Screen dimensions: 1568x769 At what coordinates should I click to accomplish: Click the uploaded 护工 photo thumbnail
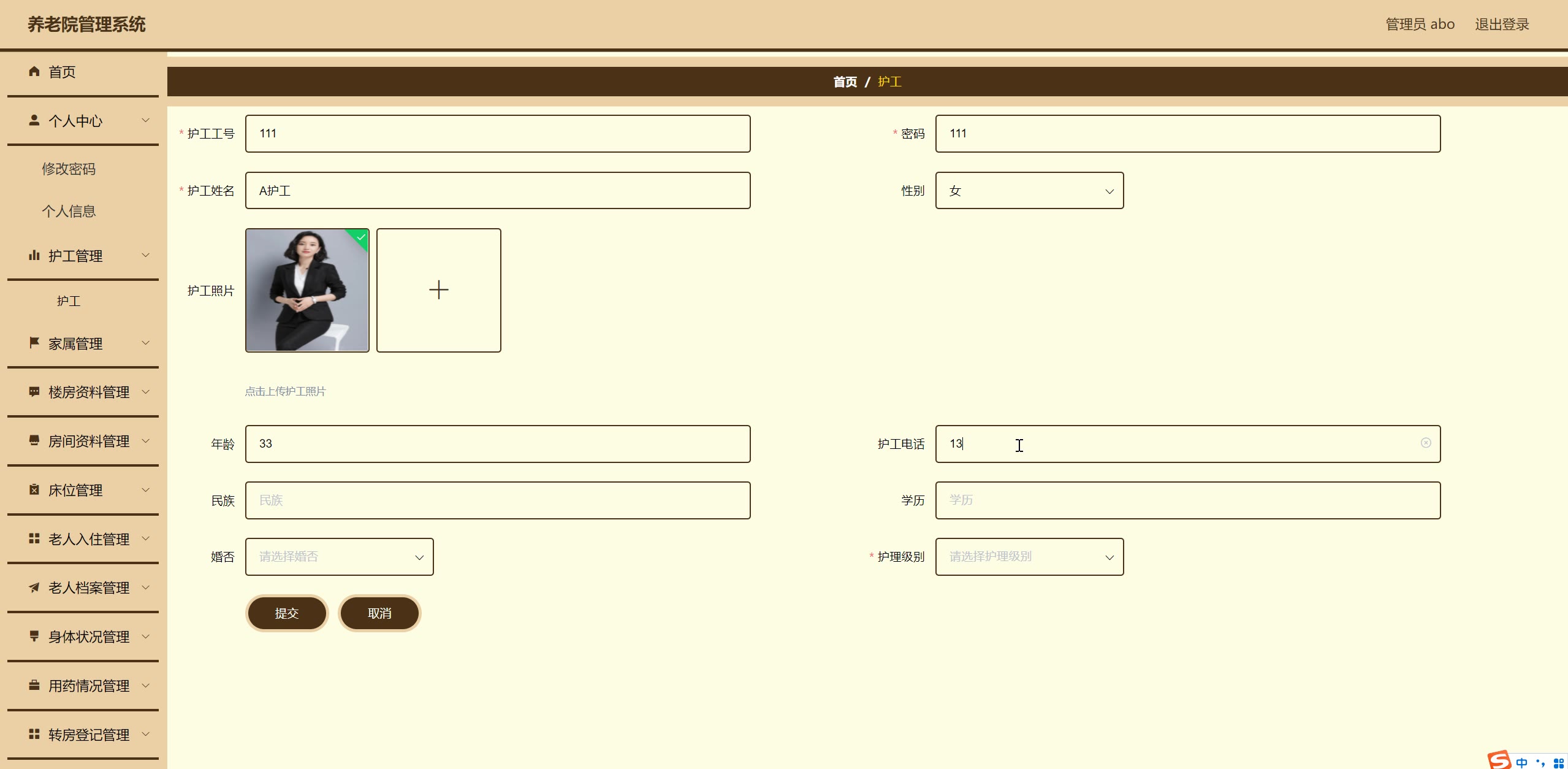point(307,290)
